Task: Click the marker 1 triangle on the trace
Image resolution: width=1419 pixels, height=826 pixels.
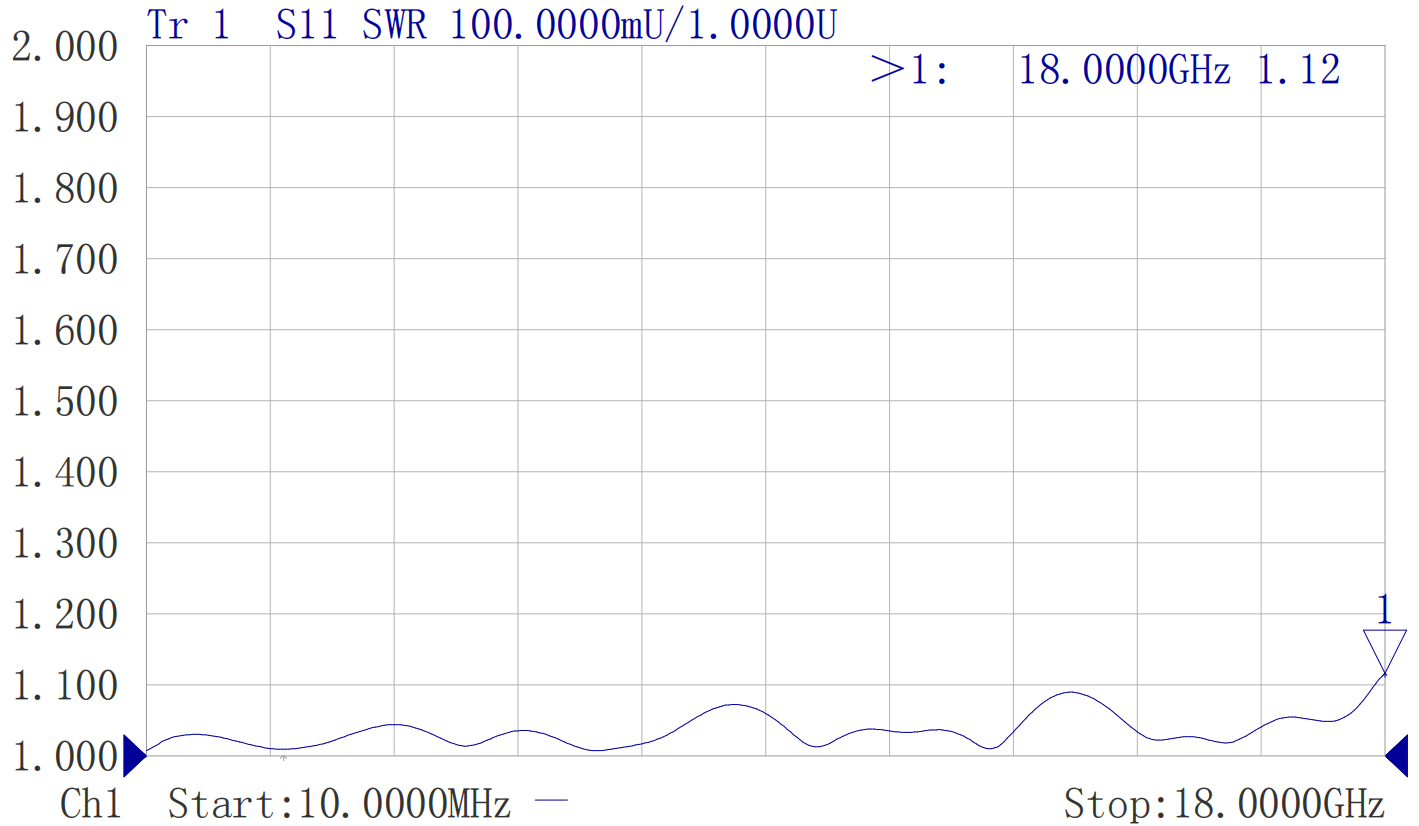Action: coord(1384,650)
